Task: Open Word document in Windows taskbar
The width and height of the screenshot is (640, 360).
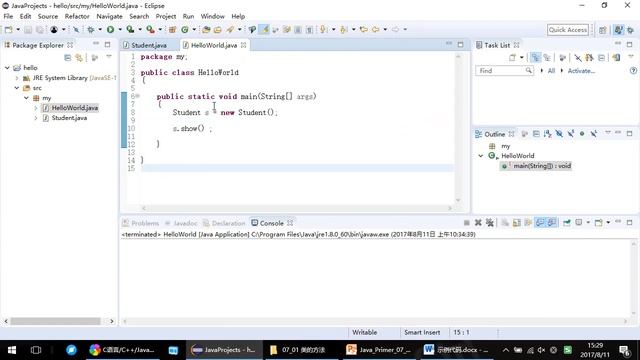Action: pos(456,350)
